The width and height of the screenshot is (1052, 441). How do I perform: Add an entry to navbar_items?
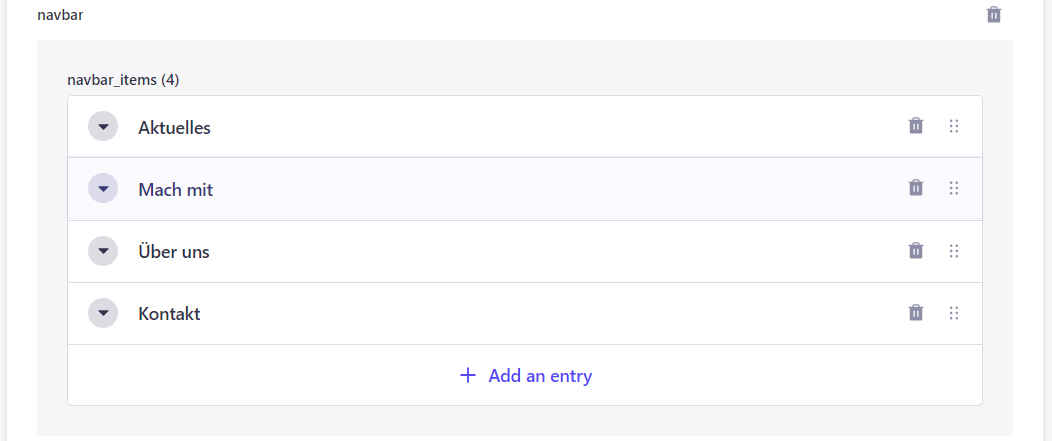[x=525, y=375]
